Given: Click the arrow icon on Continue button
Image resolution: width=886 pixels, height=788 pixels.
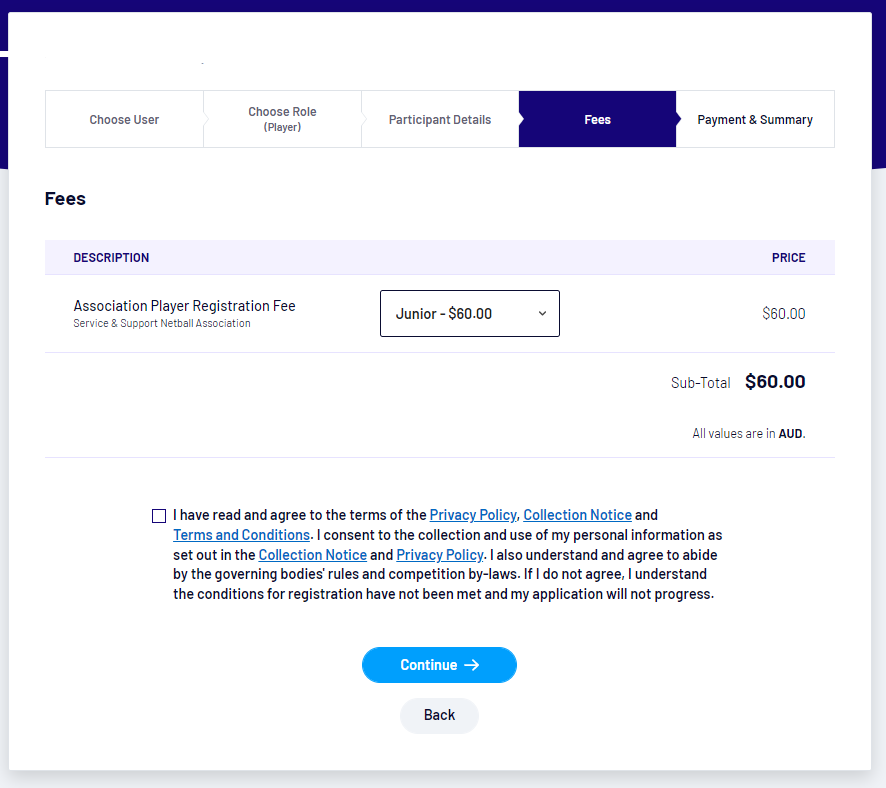Looking at the screenshot, I should tap(472, 665).
